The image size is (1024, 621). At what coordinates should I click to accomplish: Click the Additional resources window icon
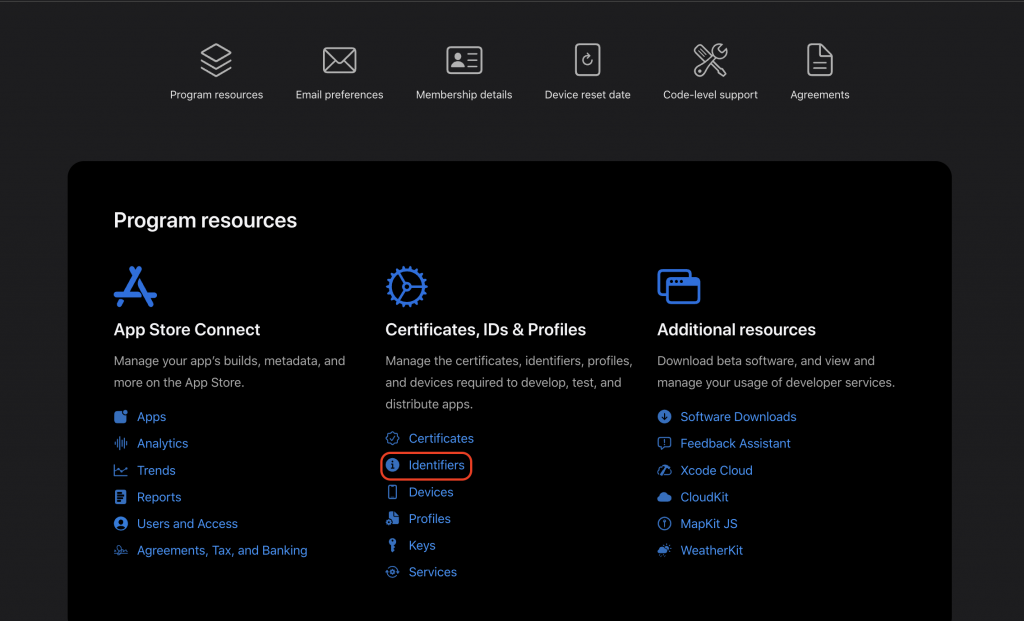(x=678, y=287)
